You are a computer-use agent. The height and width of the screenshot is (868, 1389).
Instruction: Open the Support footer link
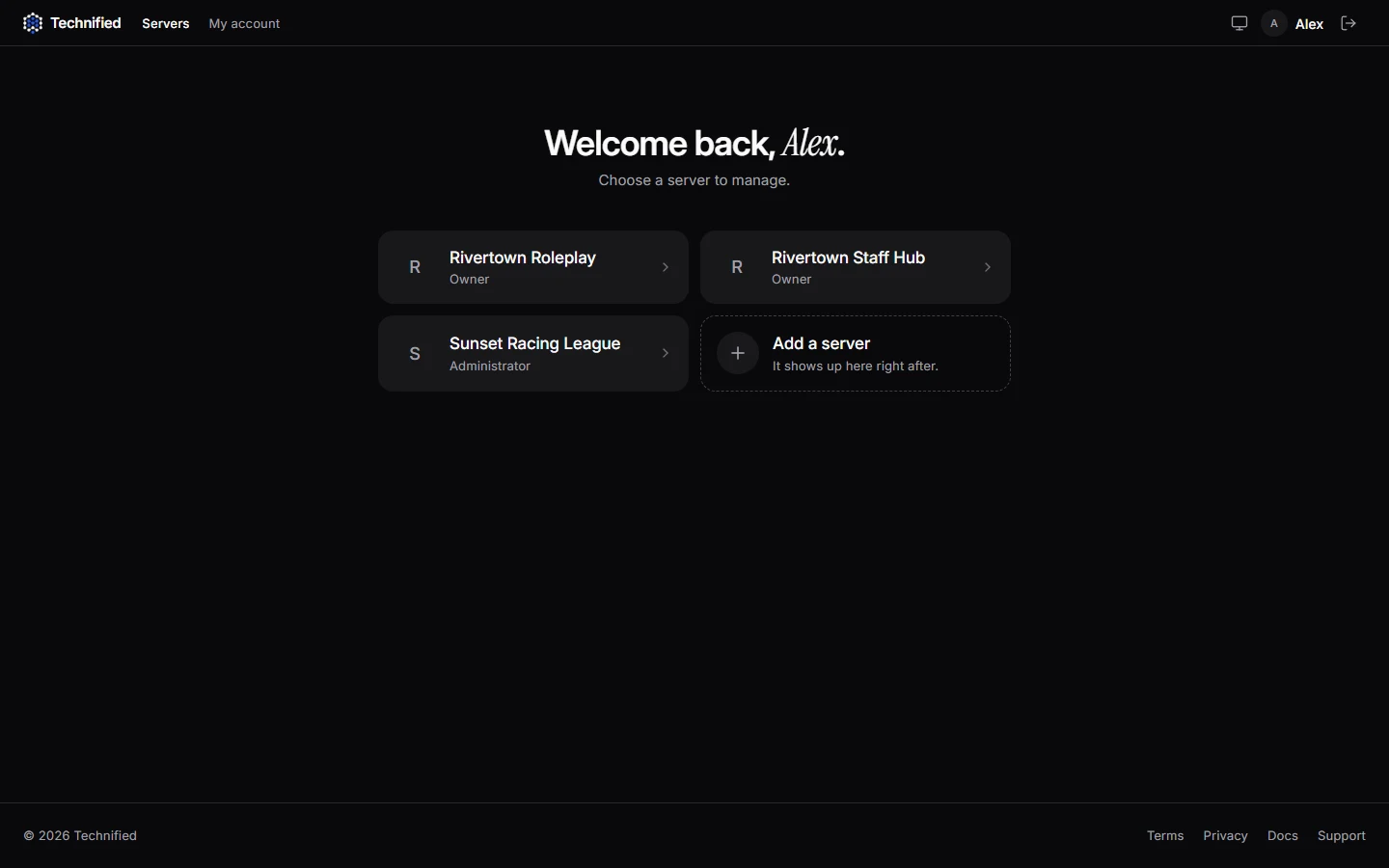1342,835
